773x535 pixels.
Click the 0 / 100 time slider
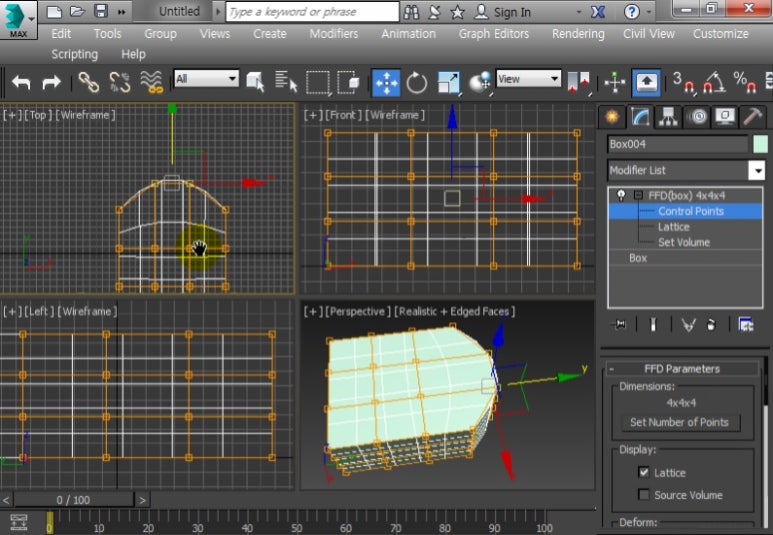point(73,500)
